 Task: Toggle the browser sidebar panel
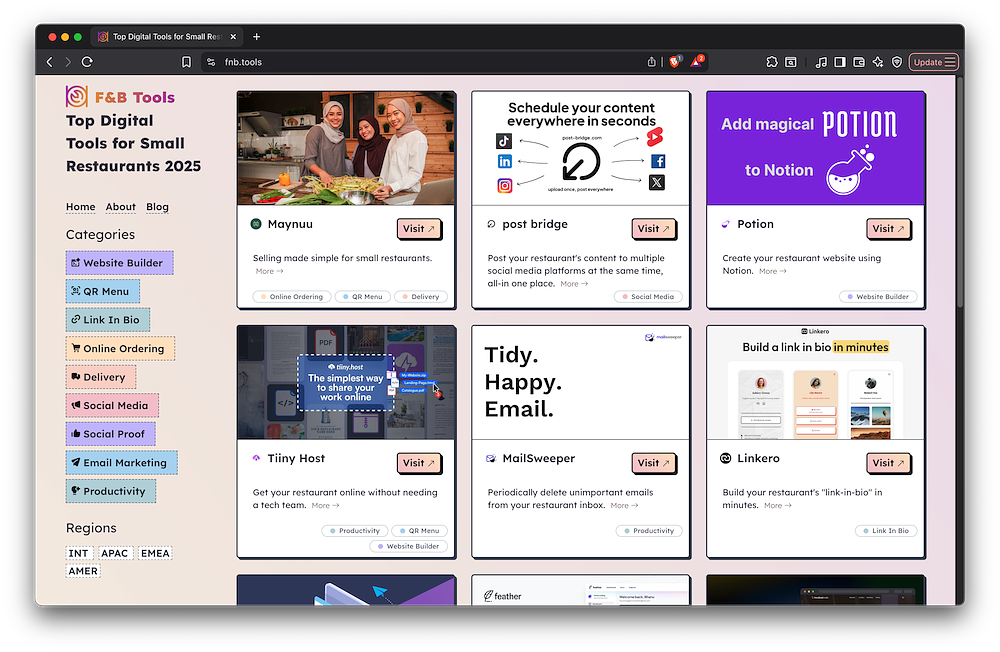(840, 62)
